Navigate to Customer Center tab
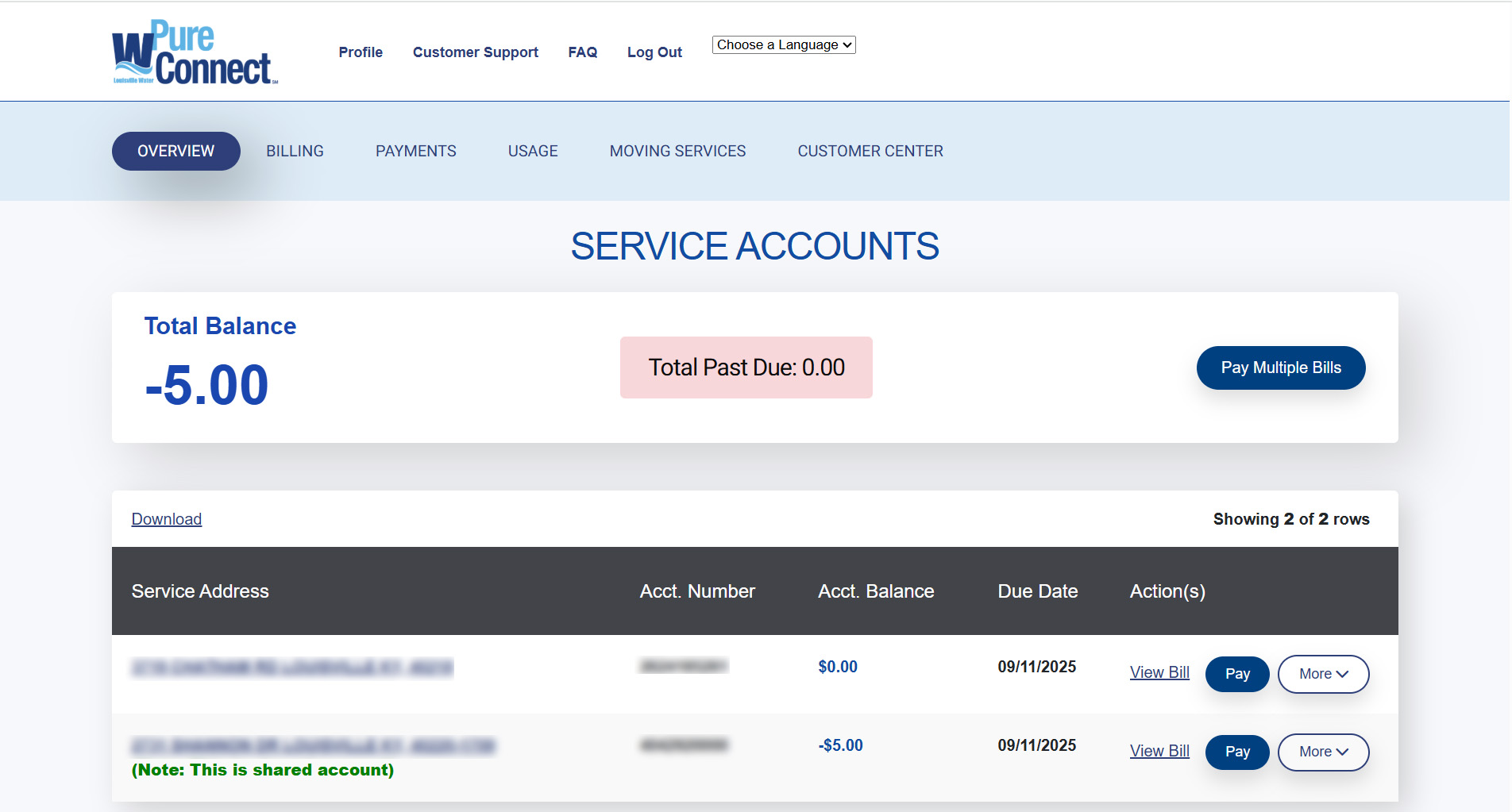Image resolution: width=1512 pixels, height=812 pixels. [870, 151]
